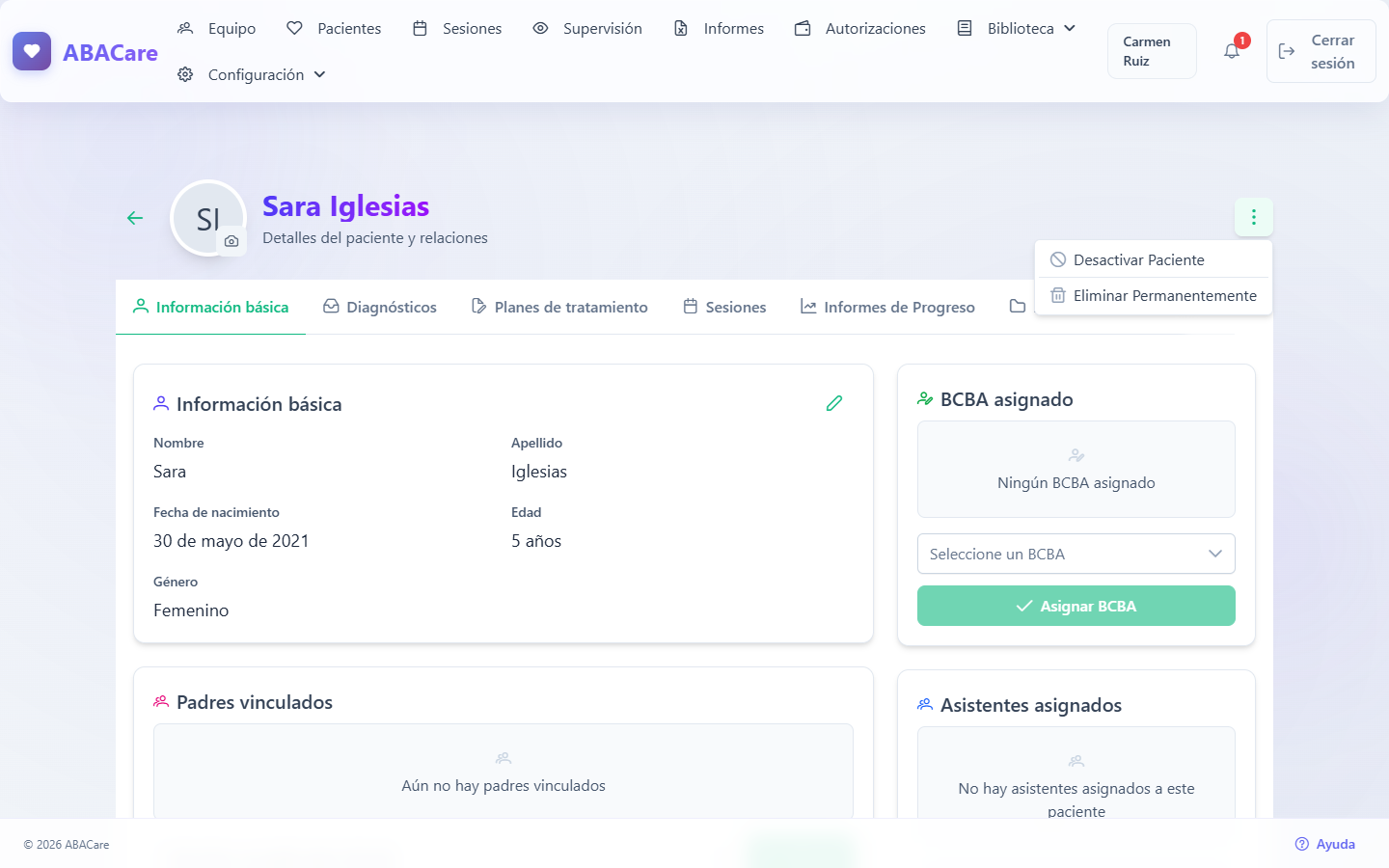Image resolution: width=1389 pixels, height=868 pixels.
Task: Open the Planes de tratamiento tab
Action: 559,307
